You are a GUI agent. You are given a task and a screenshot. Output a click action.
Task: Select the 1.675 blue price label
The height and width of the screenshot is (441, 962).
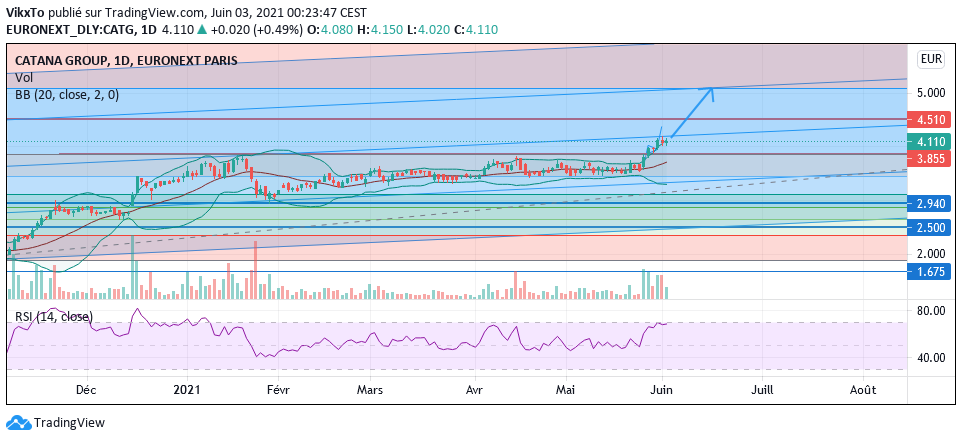(931, 271)
